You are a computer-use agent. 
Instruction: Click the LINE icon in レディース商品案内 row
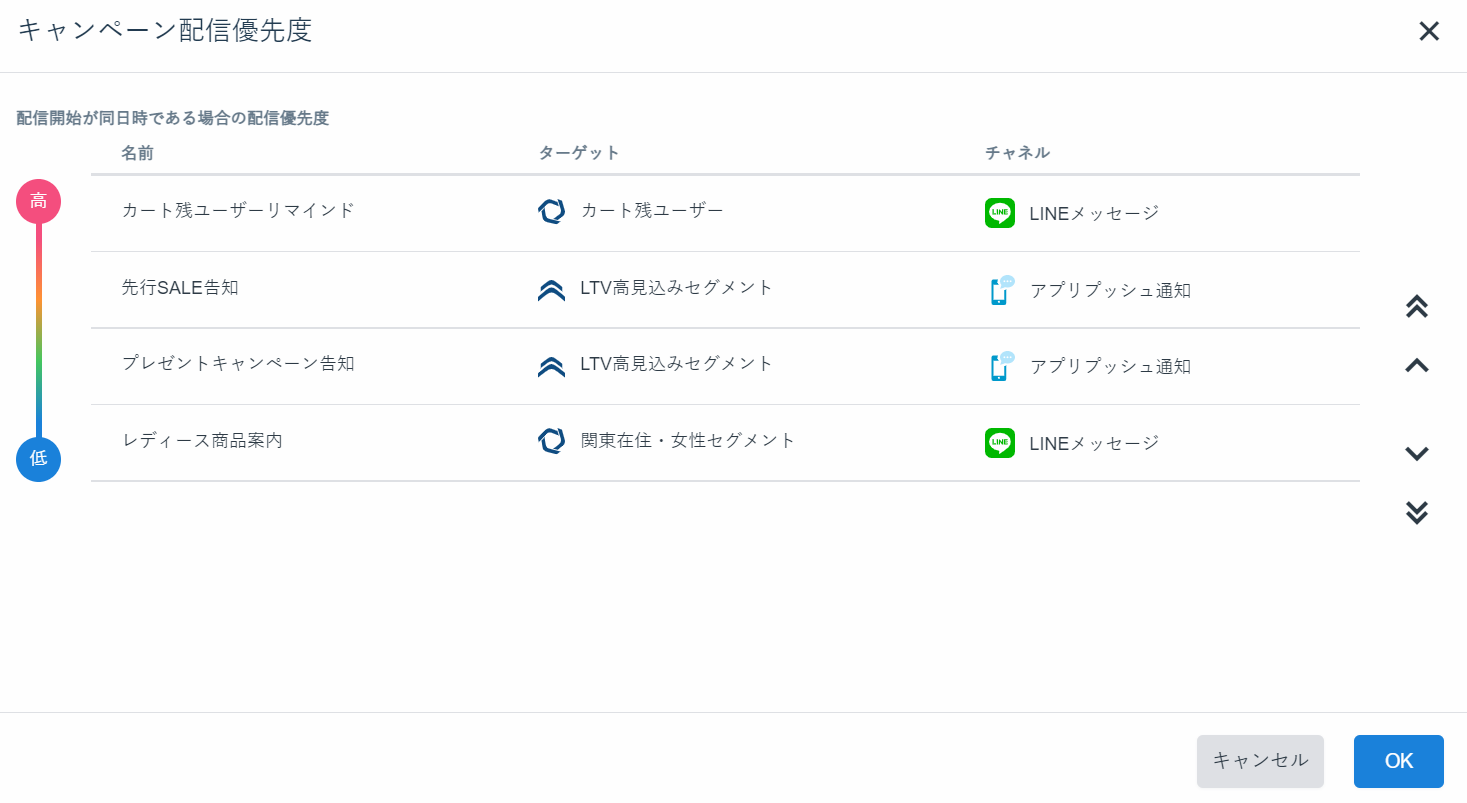[1000, 443]
